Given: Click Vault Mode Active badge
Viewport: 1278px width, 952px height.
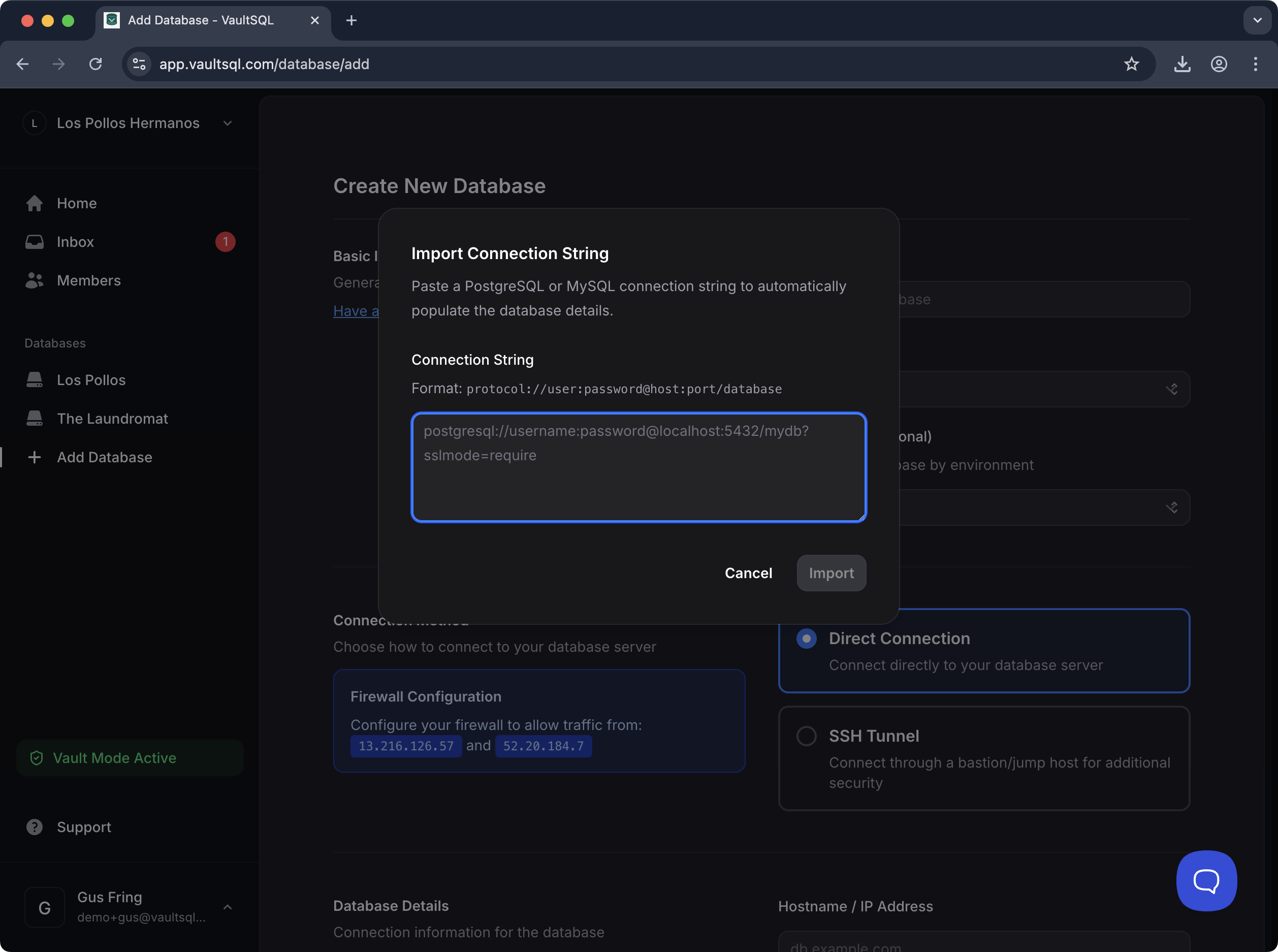Looking at the screenshot, I should tap(130, 758).
